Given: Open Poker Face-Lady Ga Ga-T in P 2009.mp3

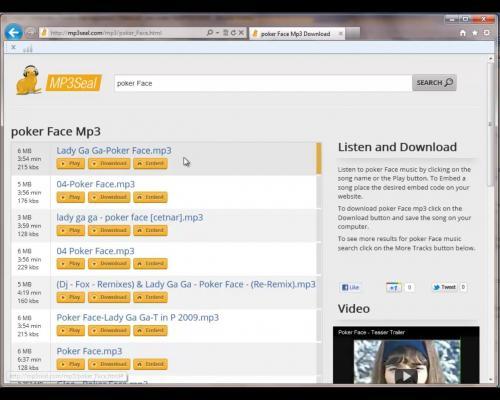Looking at the screenshot, I should point(138,317).
